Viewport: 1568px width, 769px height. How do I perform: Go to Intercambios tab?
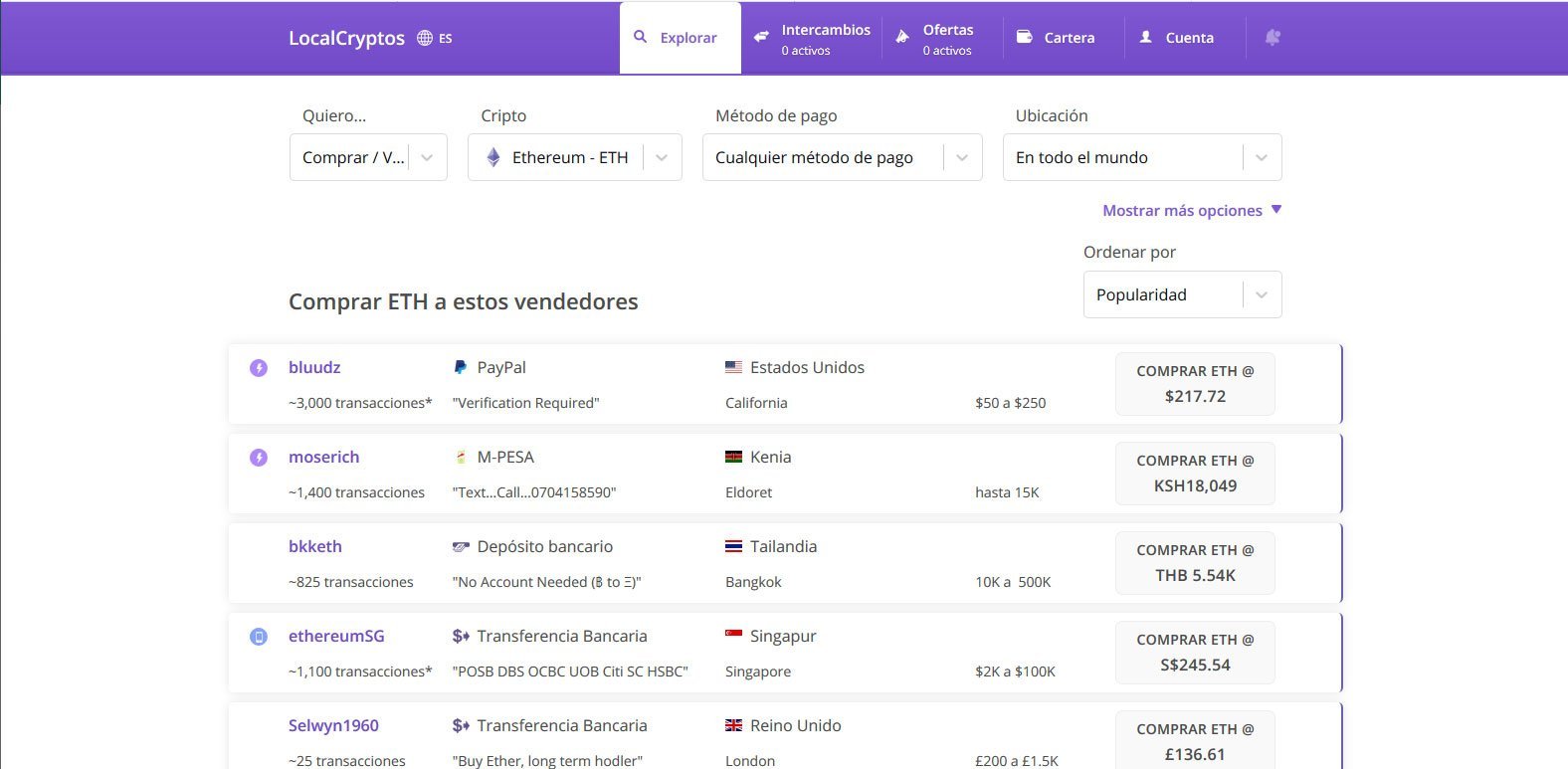tap(812, 38)
